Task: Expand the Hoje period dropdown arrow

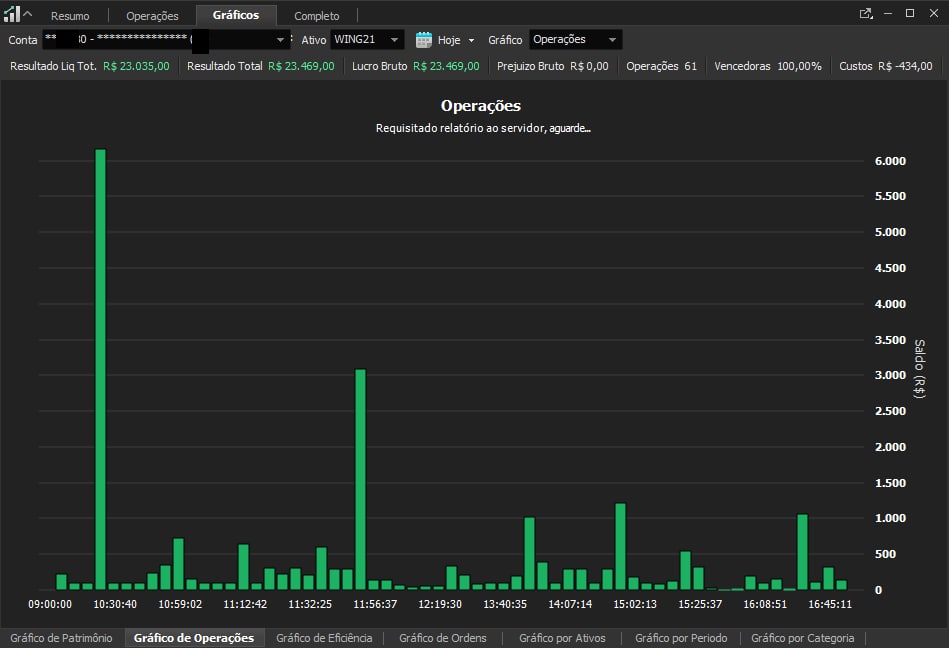Action: click(471, 41)
